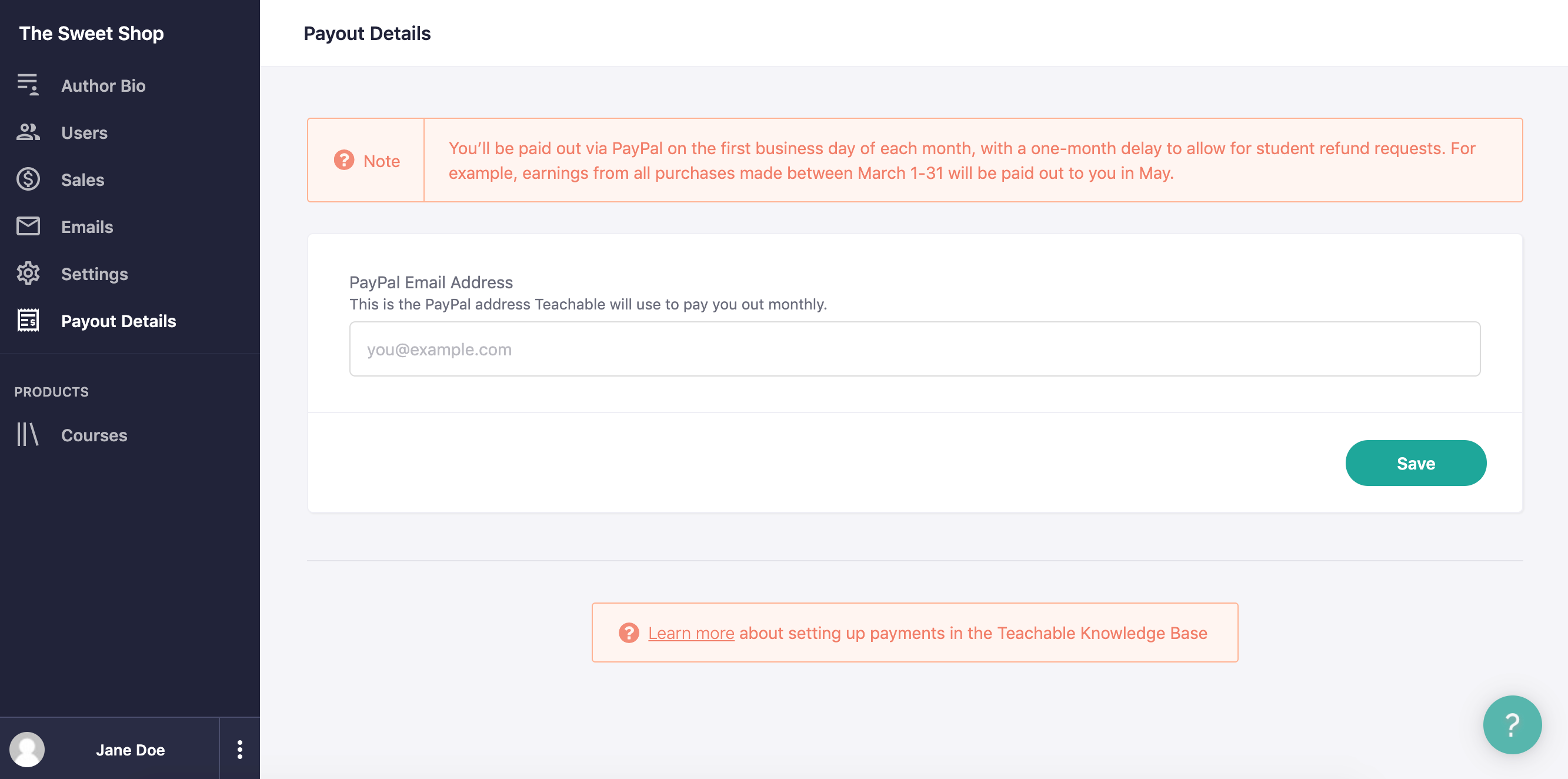Open the three-dot menu next to Jane Doe
Screen dimensions: 1568x779
(240, 749)
